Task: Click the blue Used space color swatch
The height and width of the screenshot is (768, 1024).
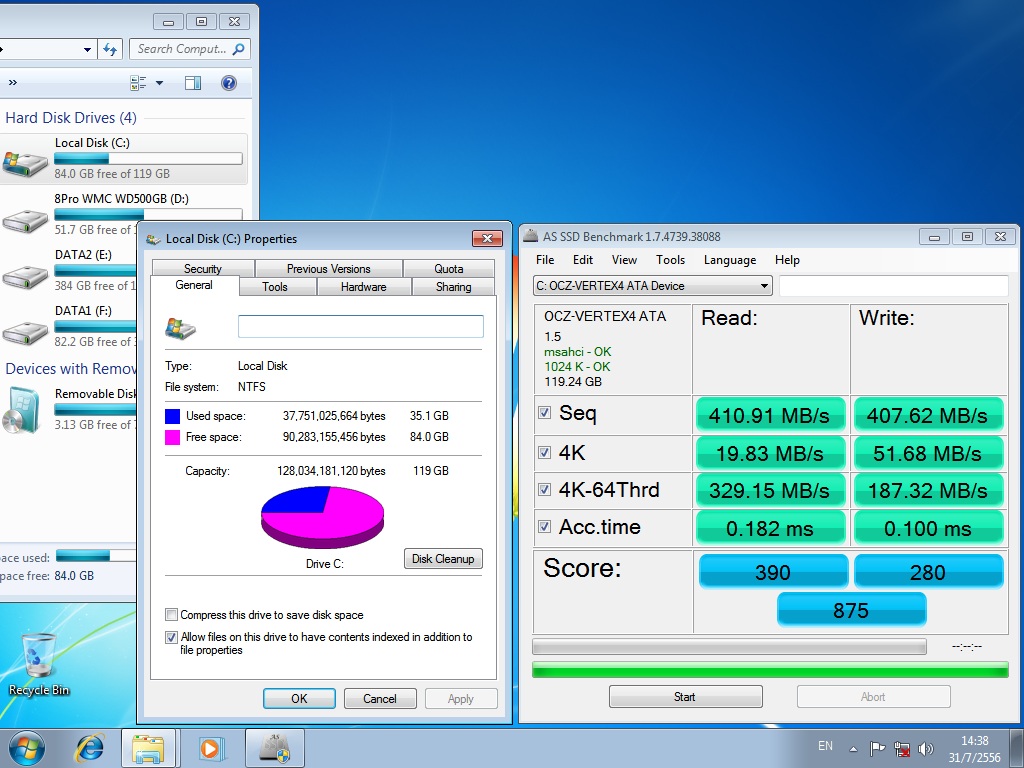Action: pos(172,416)
